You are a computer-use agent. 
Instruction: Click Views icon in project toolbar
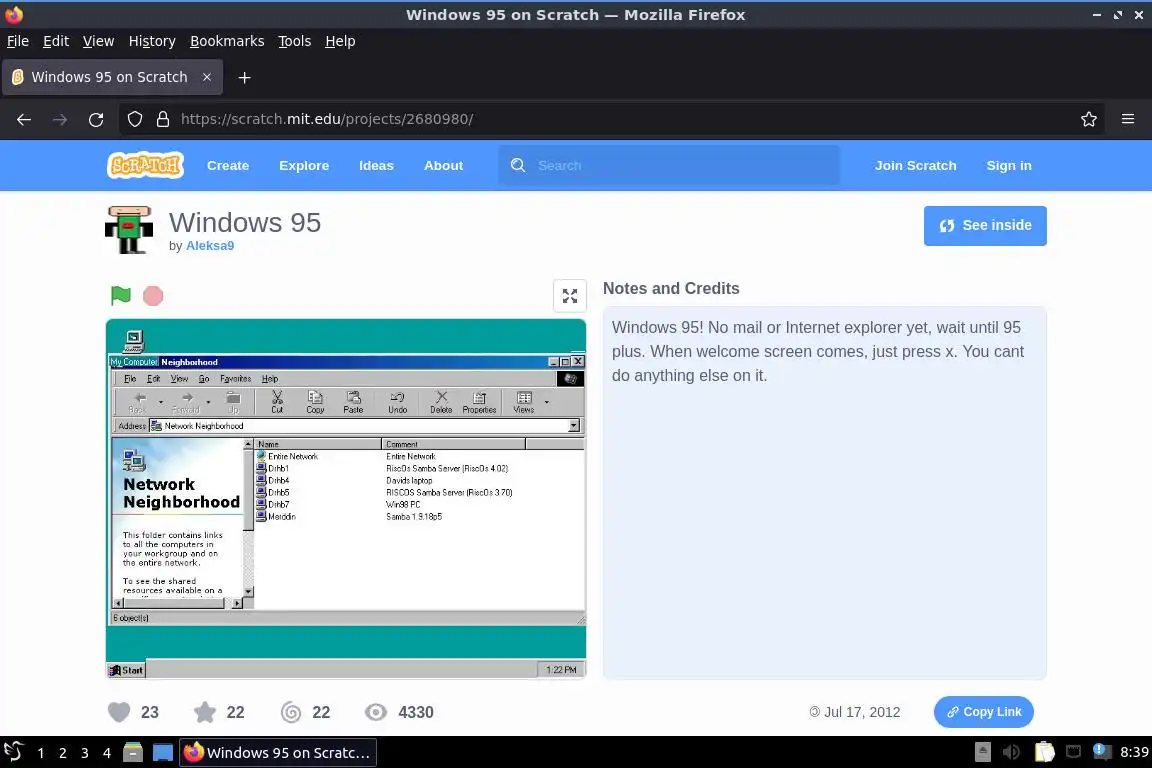524,402
